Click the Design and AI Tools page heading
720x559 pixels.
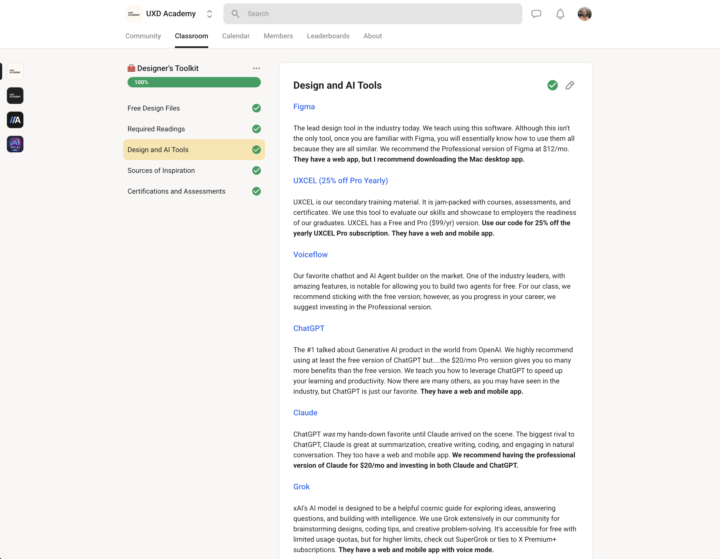tap(338, 85)
